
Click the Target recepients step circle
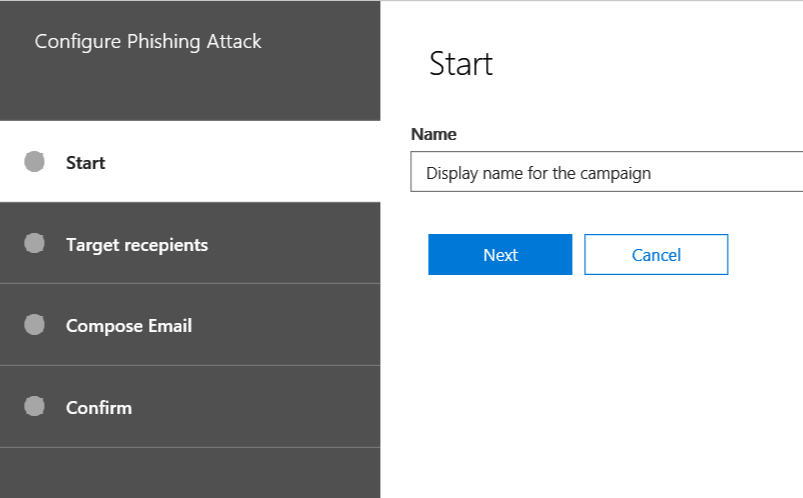click(34, 243)
